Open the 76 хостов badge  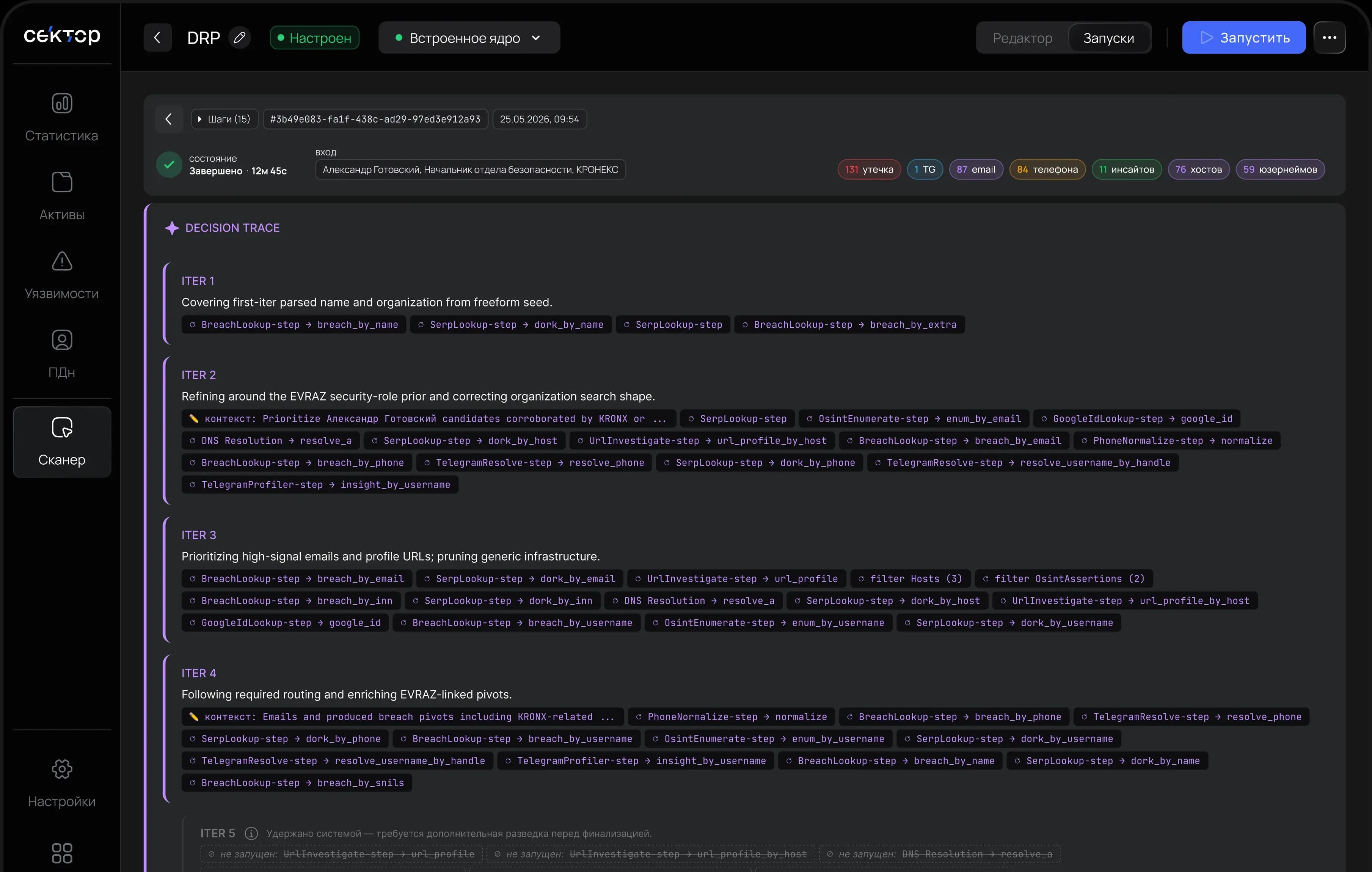[x=1199, y=169]
